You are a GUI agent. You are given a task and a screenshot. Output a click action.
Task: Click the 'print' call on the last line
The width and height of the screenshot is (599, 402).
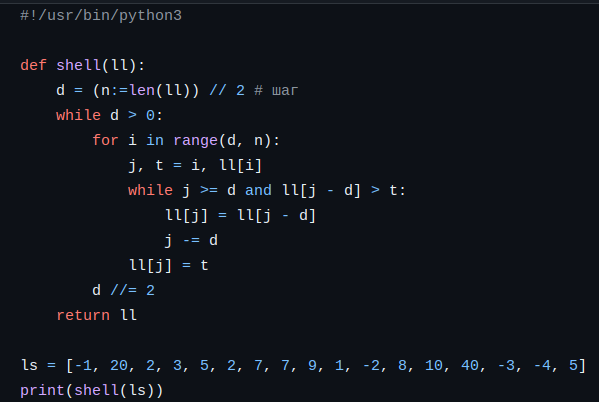click(x=43, y=391)
